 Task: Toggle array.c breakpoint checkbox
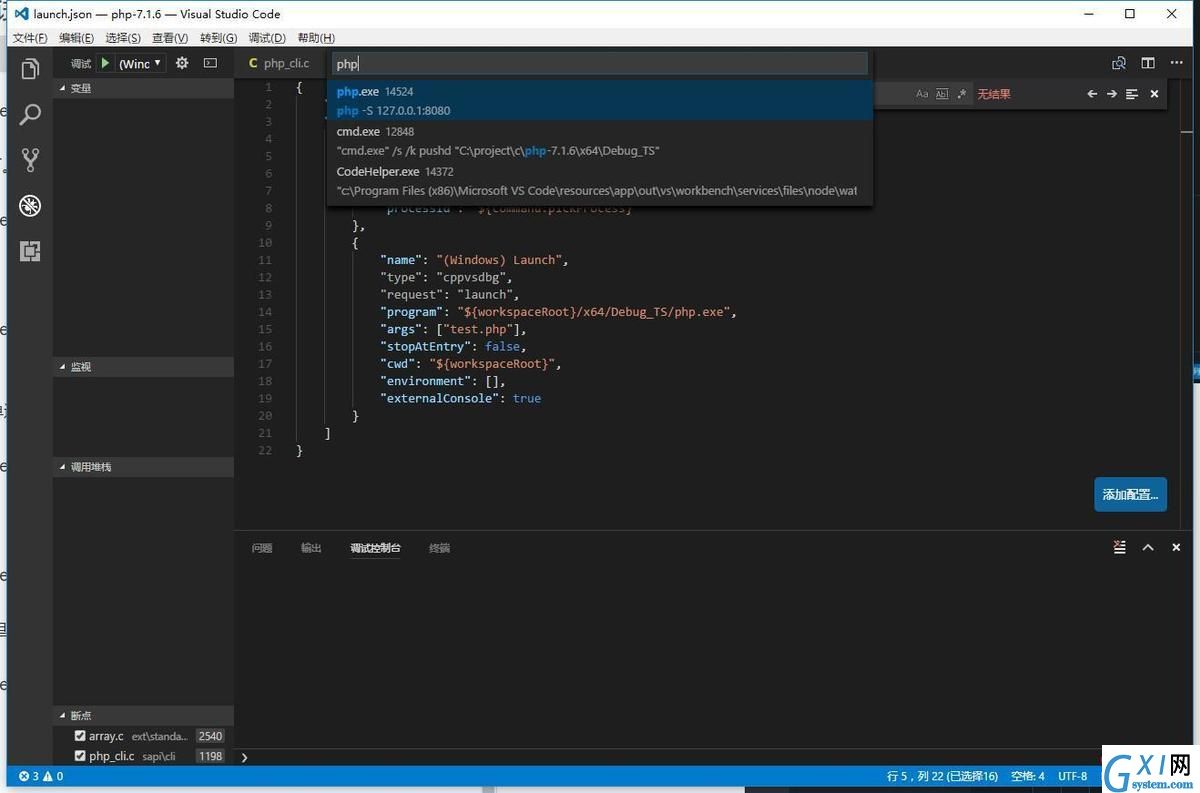click(x=81, y=736)
